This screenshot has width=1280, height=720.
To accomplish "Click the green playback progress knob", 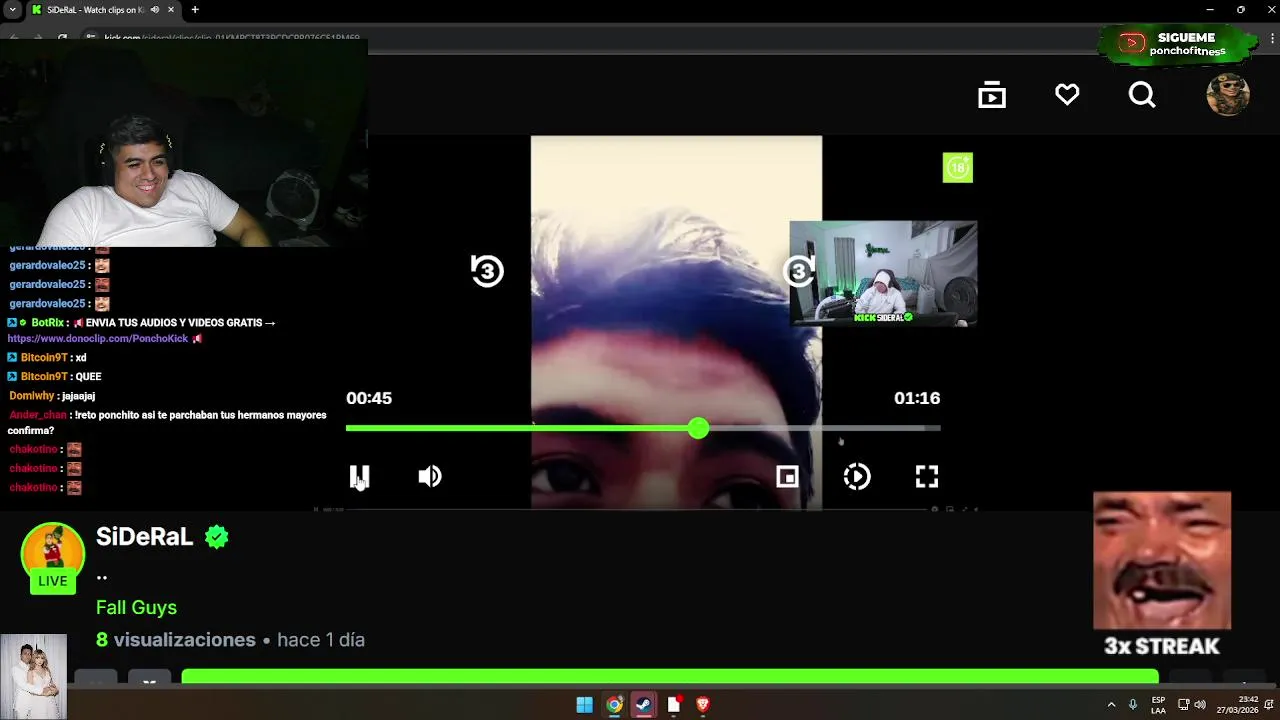I will point(698,428).
